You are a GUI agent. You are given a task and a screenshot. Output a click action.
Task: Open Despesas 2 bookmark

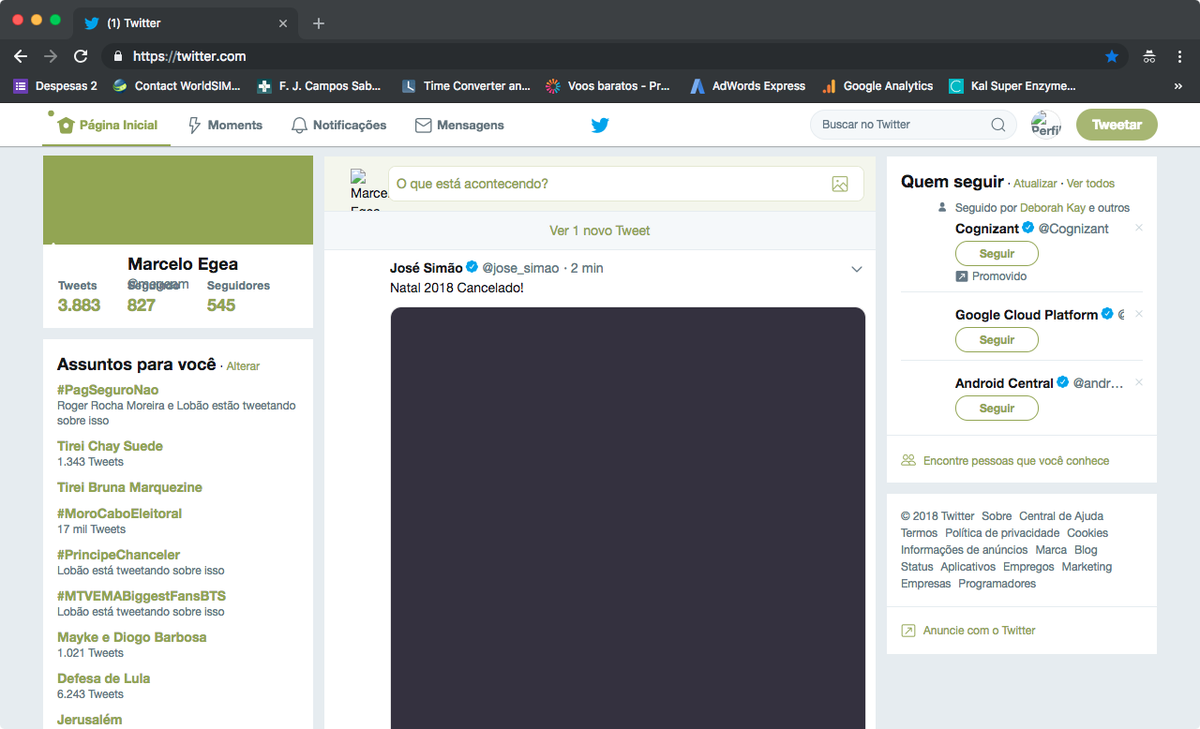coord(56,86)
